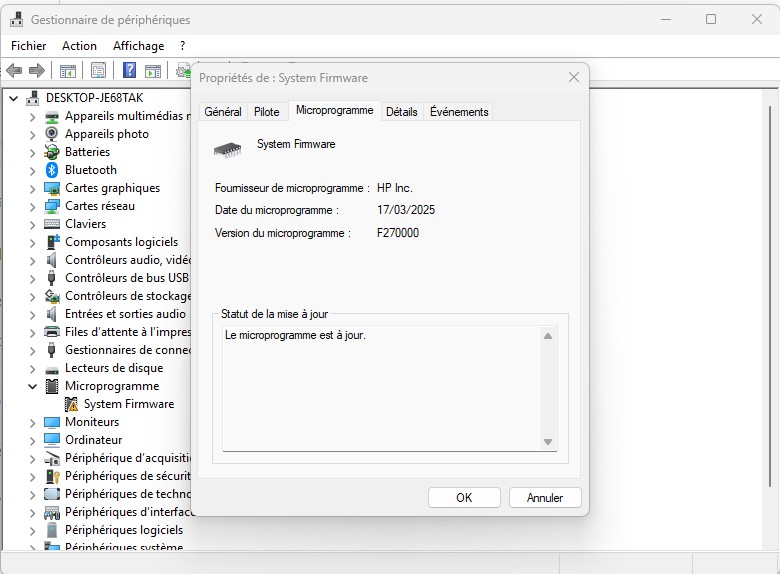Click the Périphériques de sécurité icon
Image resolution: width=780 pixels, height=574 pixels.
pos(52,476)
